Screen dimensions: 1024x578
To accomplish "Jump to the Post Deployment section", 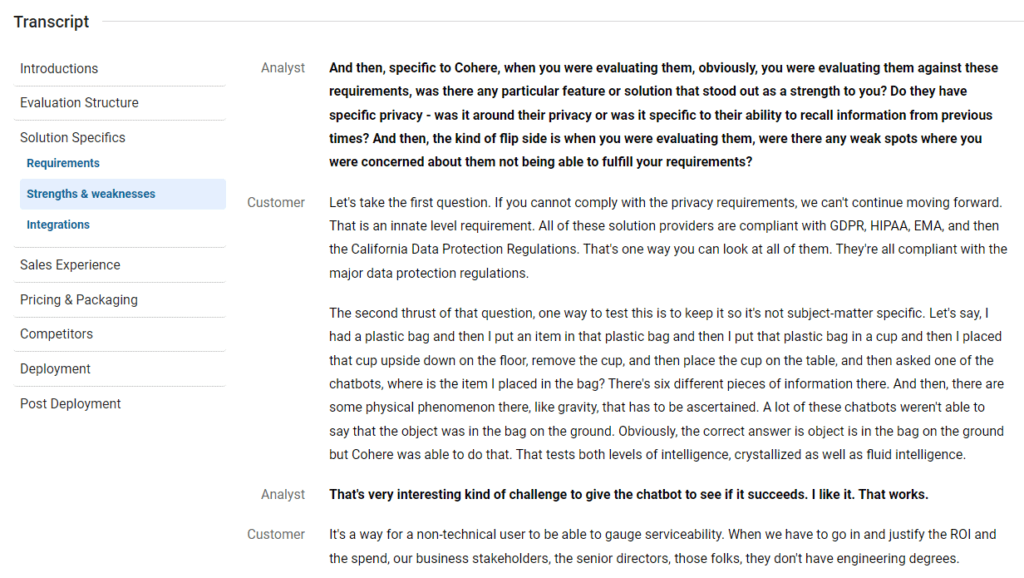I will coord(70,404).
